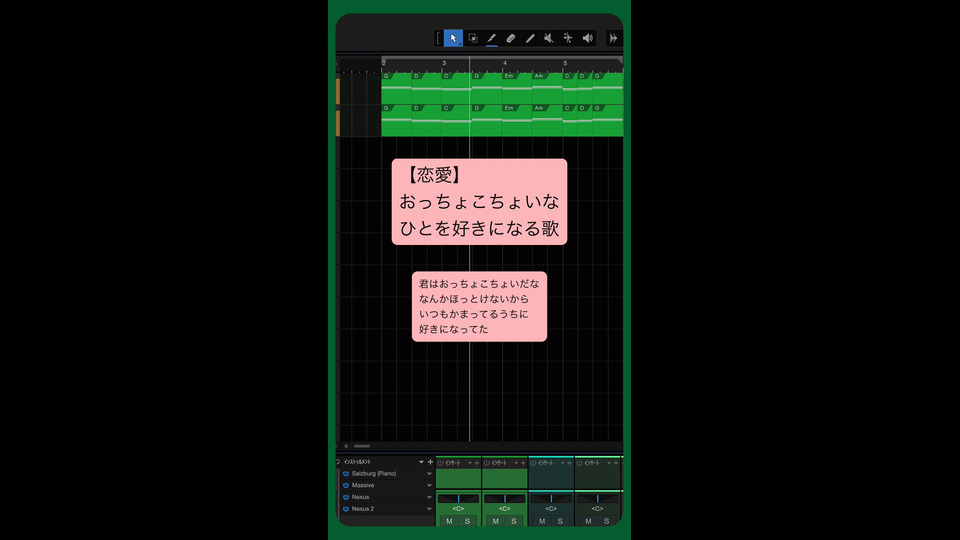Mute the rightmost channel

588,521
